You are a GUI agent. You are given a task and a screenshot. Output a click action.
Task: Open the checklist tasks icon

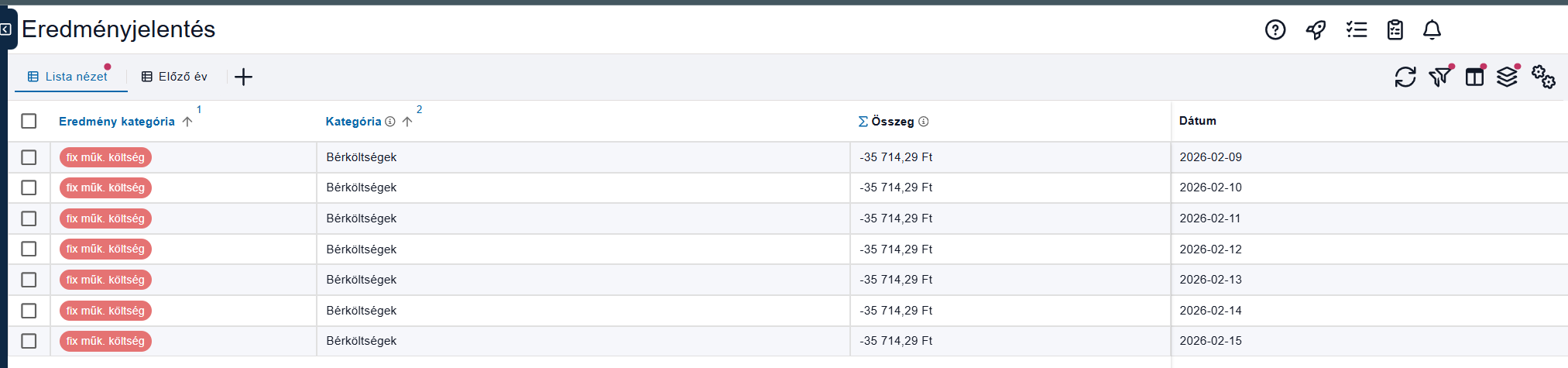(1357, 30)
